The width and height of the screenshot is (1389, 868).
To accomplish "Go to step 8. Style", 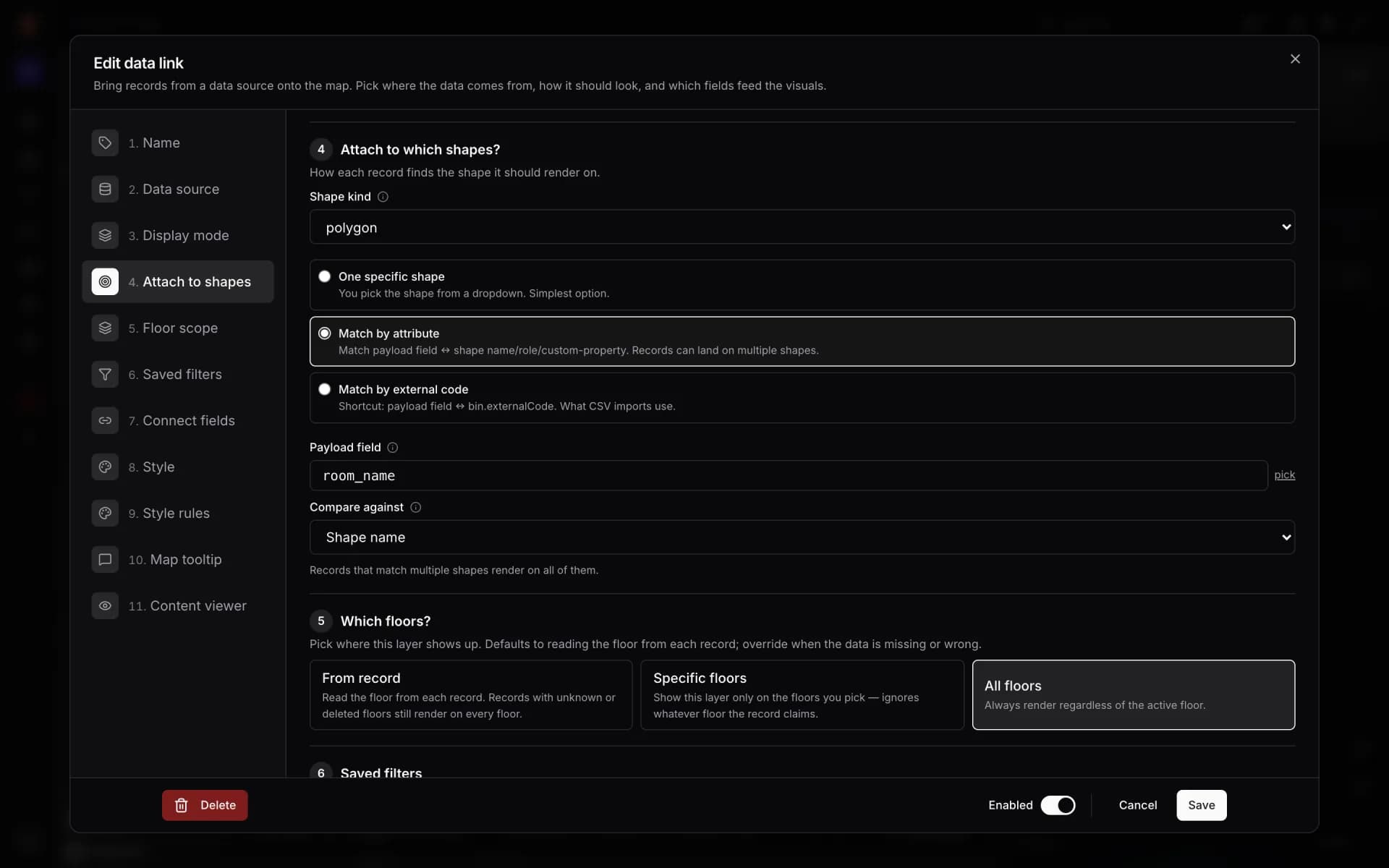I will pyautogui.click(x=178, y=467).
